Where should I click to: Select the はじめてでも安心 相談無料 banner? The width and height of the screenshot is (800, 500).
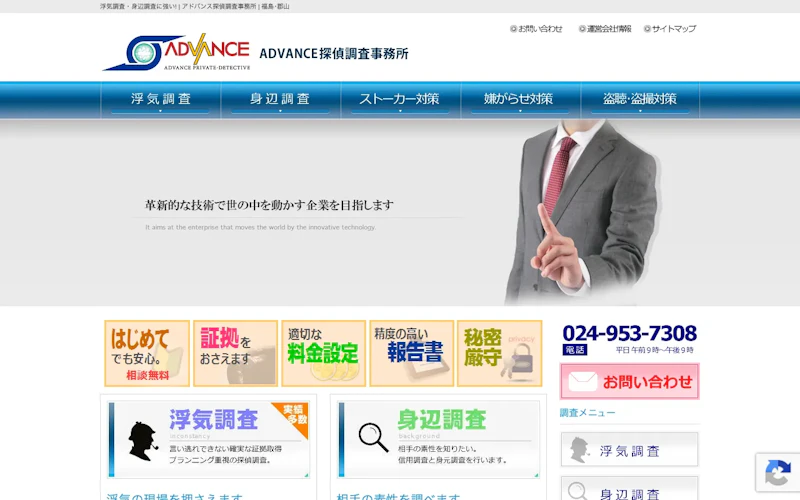tap(147, 353)
